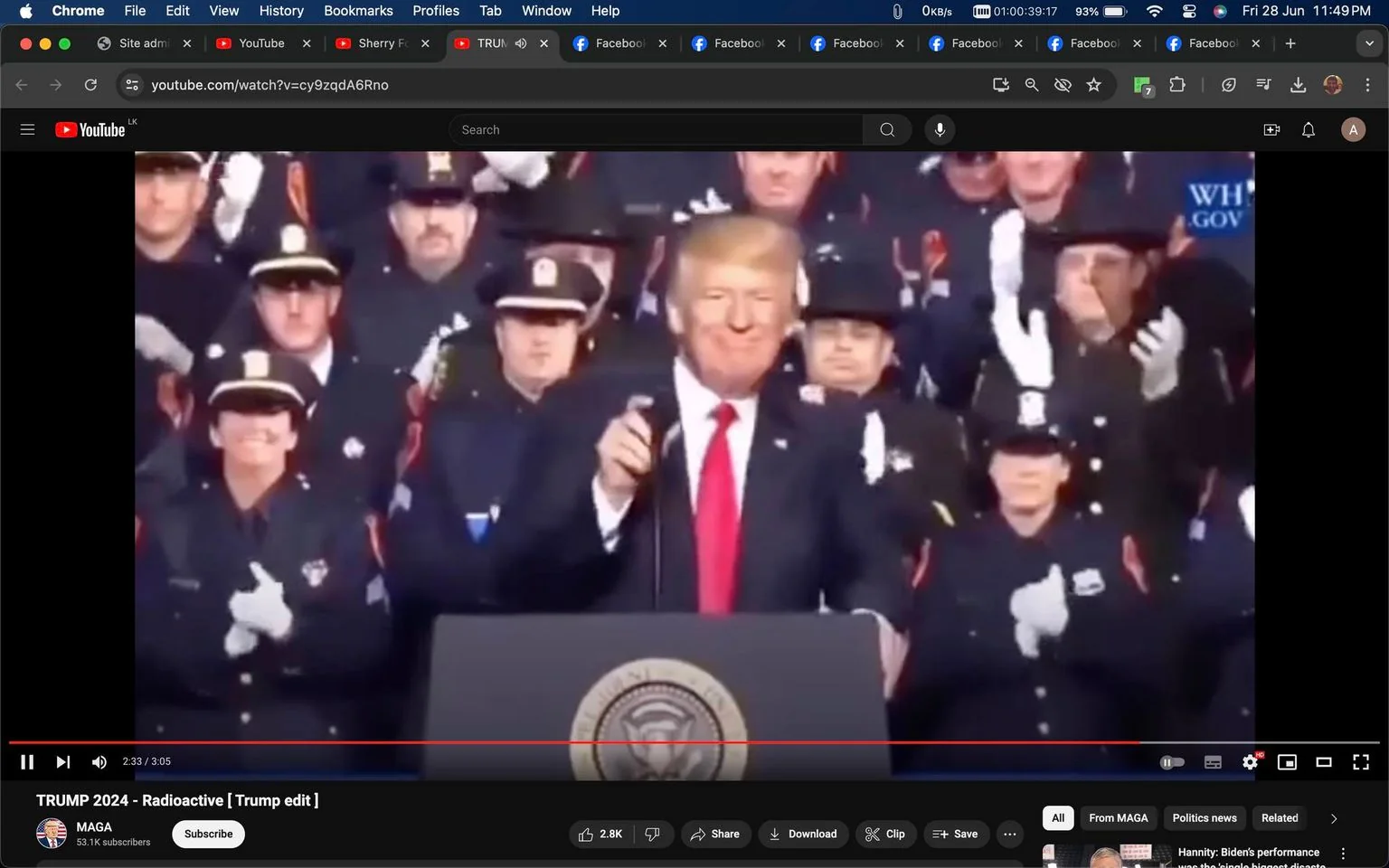This screenshot has width=1389, height=868.
Task: Close the YouTube tab
Action: (307, 43)
